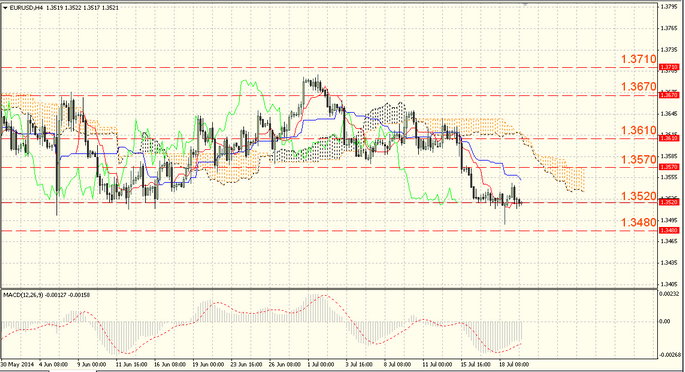Screen dimensions: 685x372
Task: Click the 1.3645 value on price axis
Action: tap(669, 114)
